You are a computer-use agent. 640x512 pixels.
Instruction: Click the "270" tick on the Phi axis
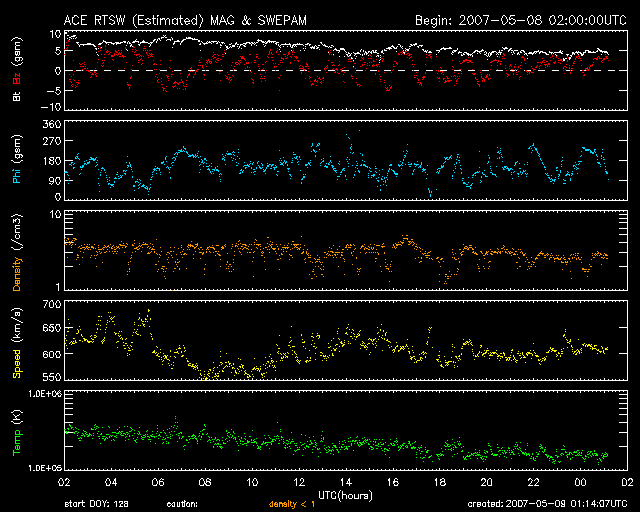(52, 141)
